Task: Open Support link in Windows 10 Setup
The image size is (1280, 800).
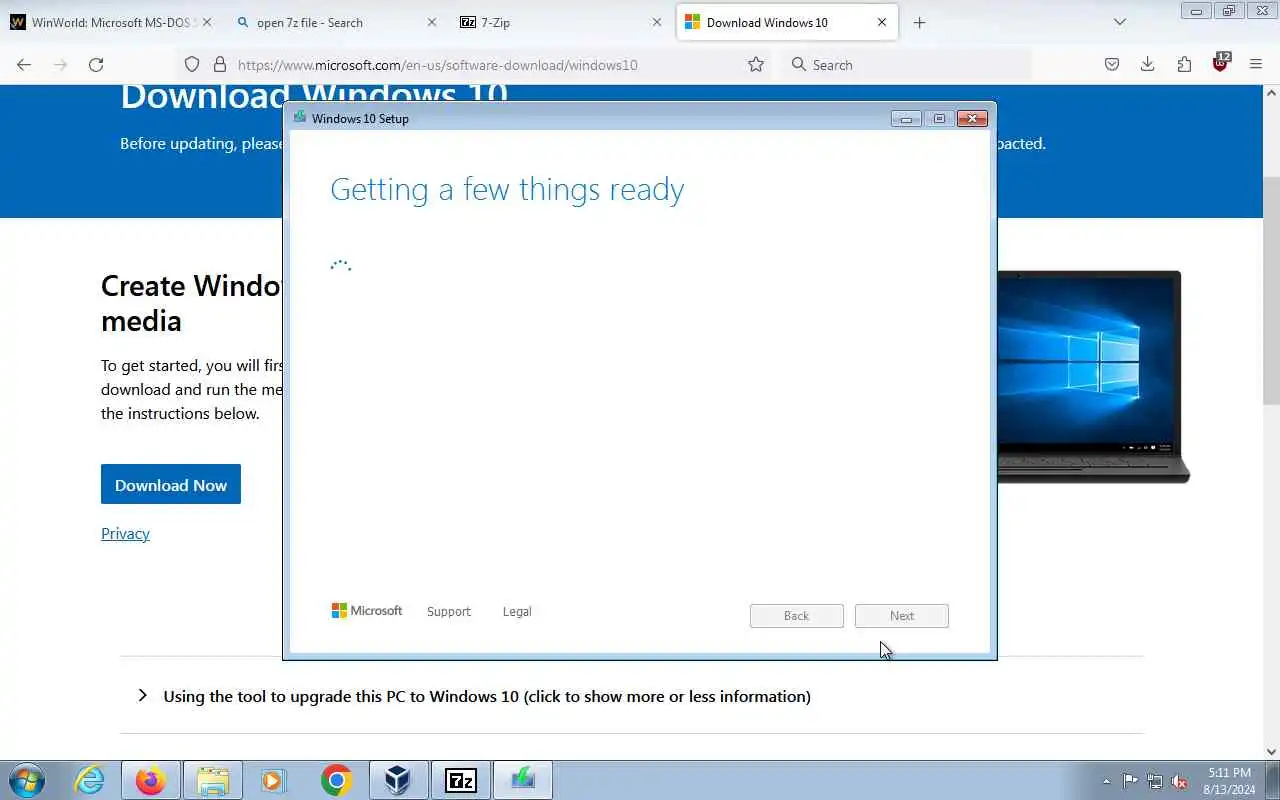Action: [x=448, y=611]
